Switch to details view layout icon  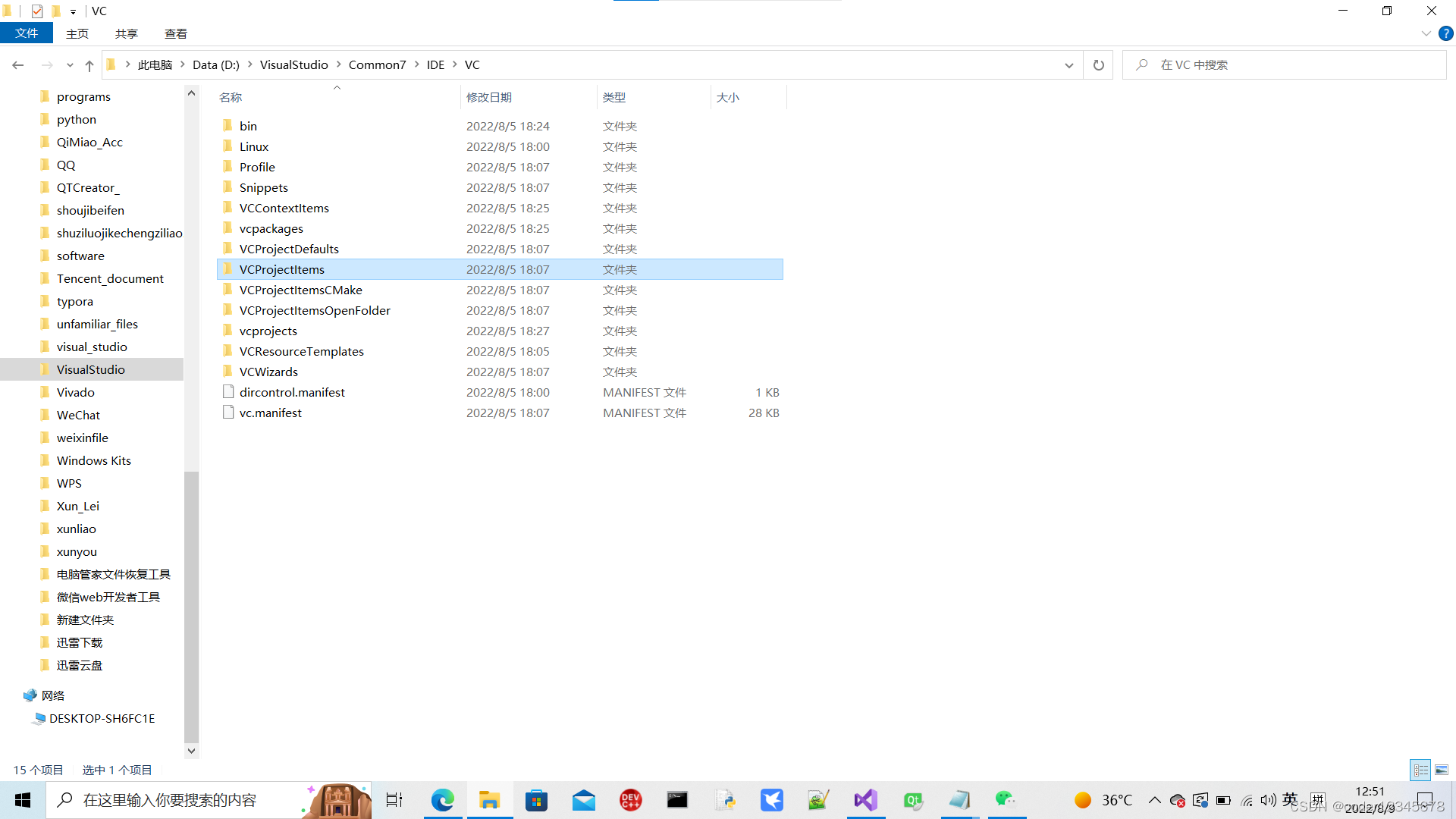pyautogui.click(x=1420, y=770)
